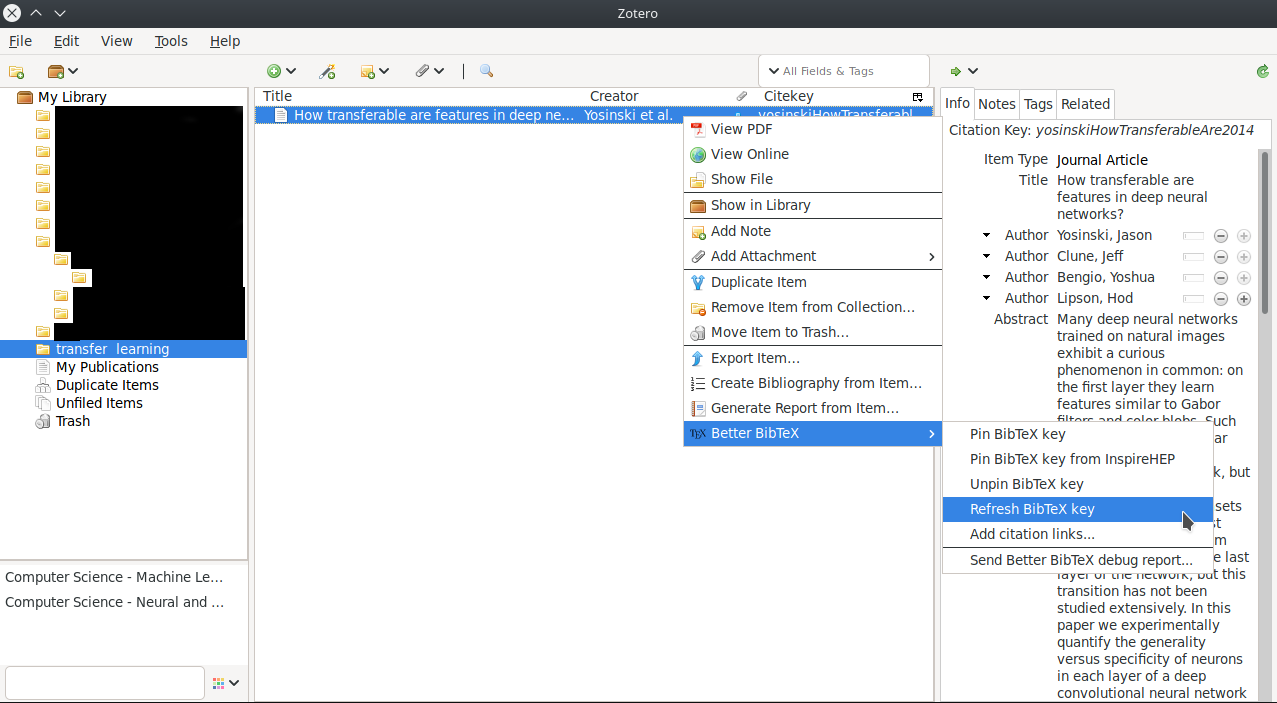Toggle name field mode for Lipson, Hod

(1194, 299)
